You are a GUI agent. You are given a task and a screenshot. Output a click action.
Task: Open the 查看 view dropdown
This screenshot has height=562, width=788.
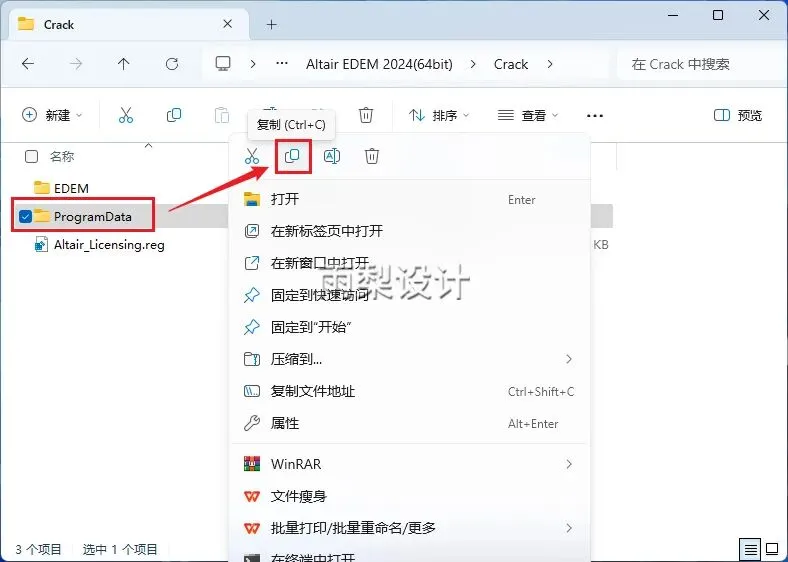528,116
